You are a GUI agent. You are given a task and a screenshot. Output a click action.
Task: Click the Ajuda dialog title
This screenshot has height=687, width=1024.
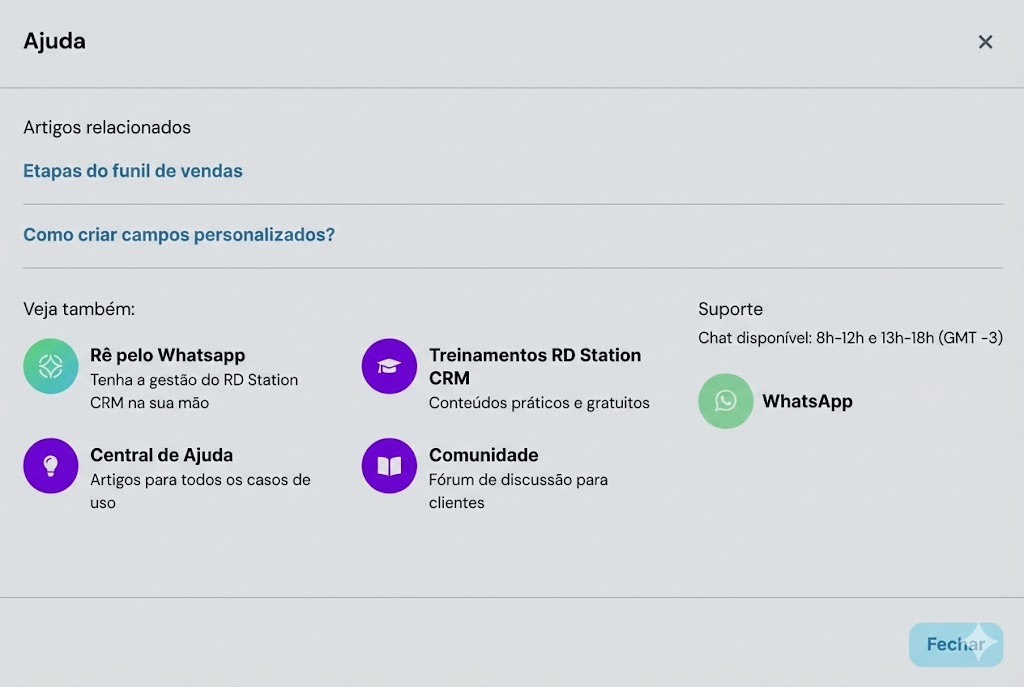tap(55, 42)
